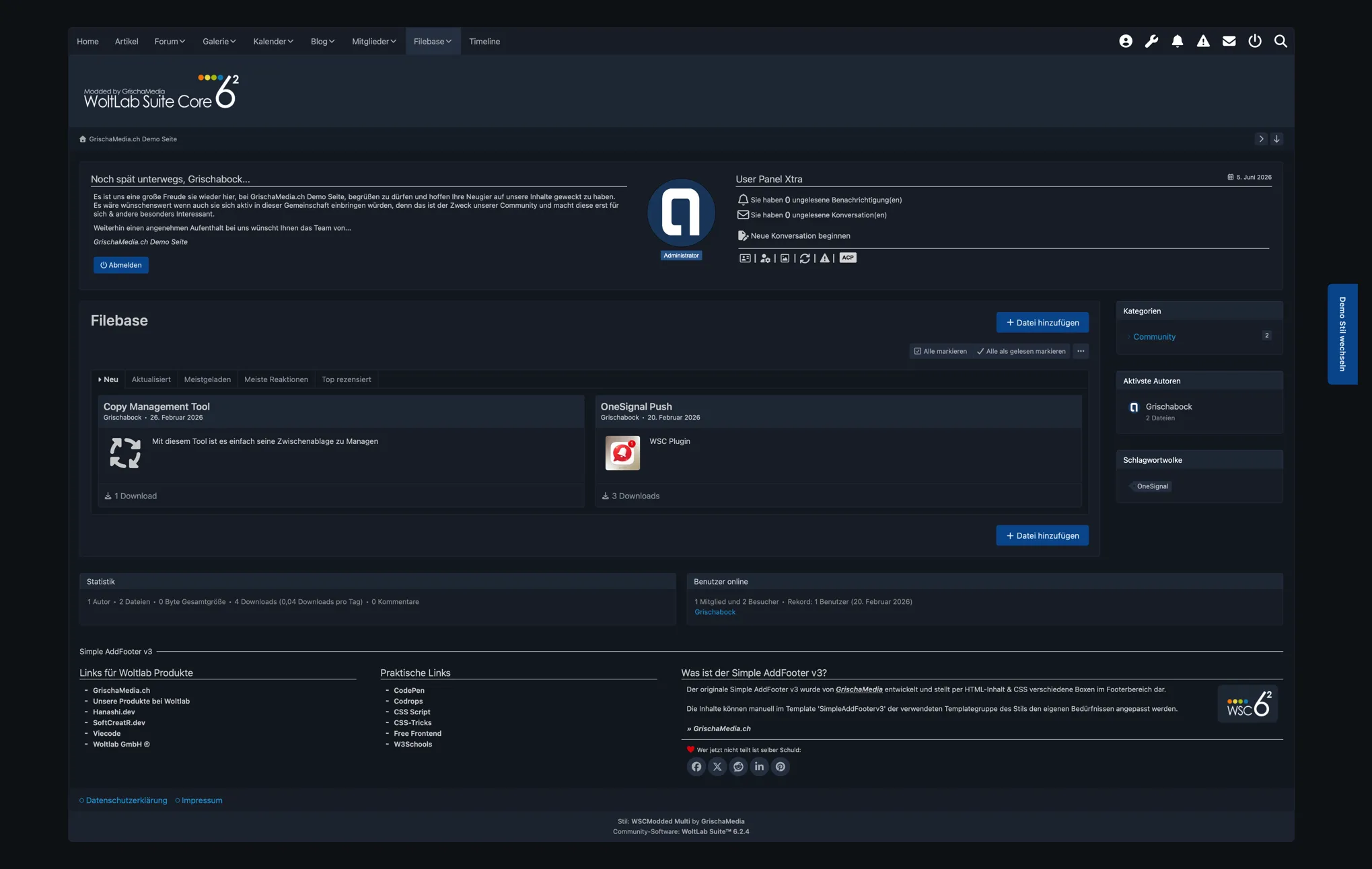Click the image icon in User Panel Xtra

click(x=785, y=258)
